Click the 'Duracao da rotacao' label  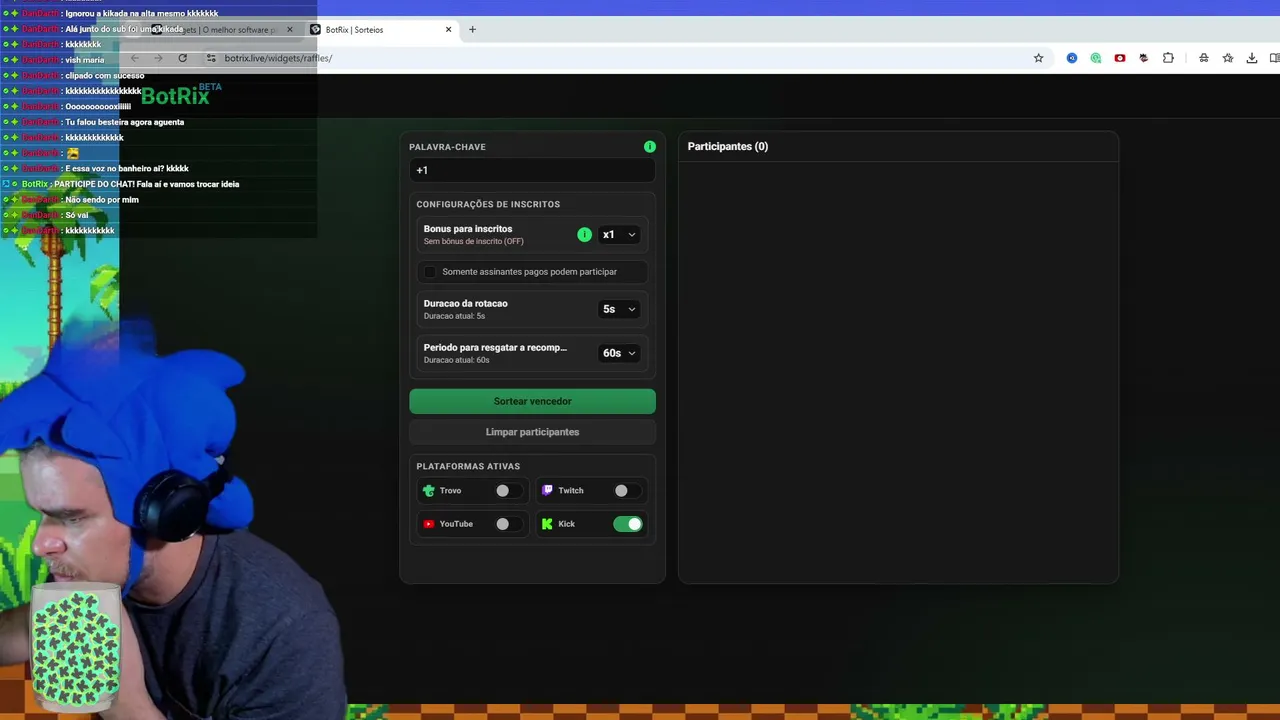tap(465, 304)
